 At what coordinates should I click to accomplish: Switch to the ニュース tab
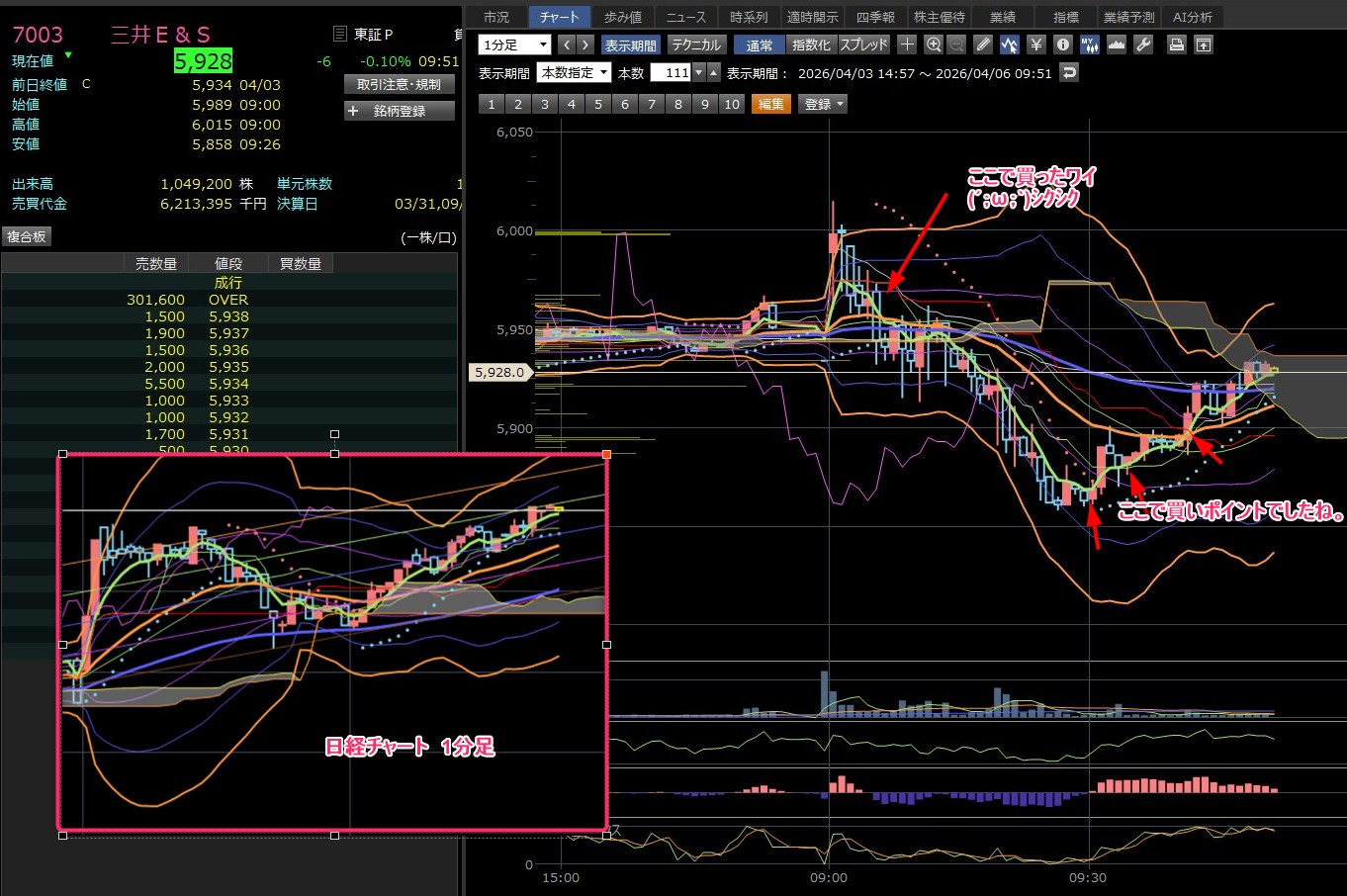click(685, 17)
